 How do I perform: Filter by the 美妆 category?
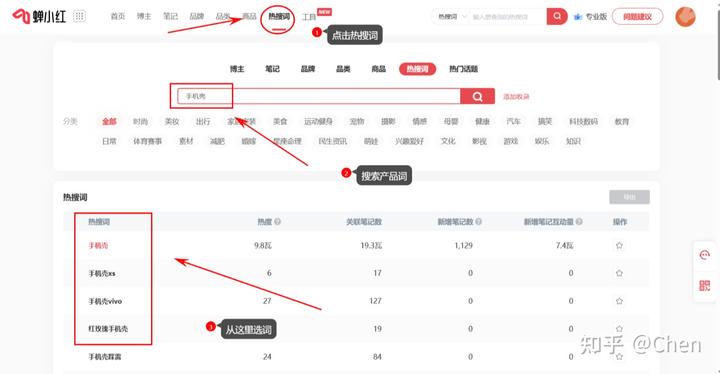[x=172, y=122]
